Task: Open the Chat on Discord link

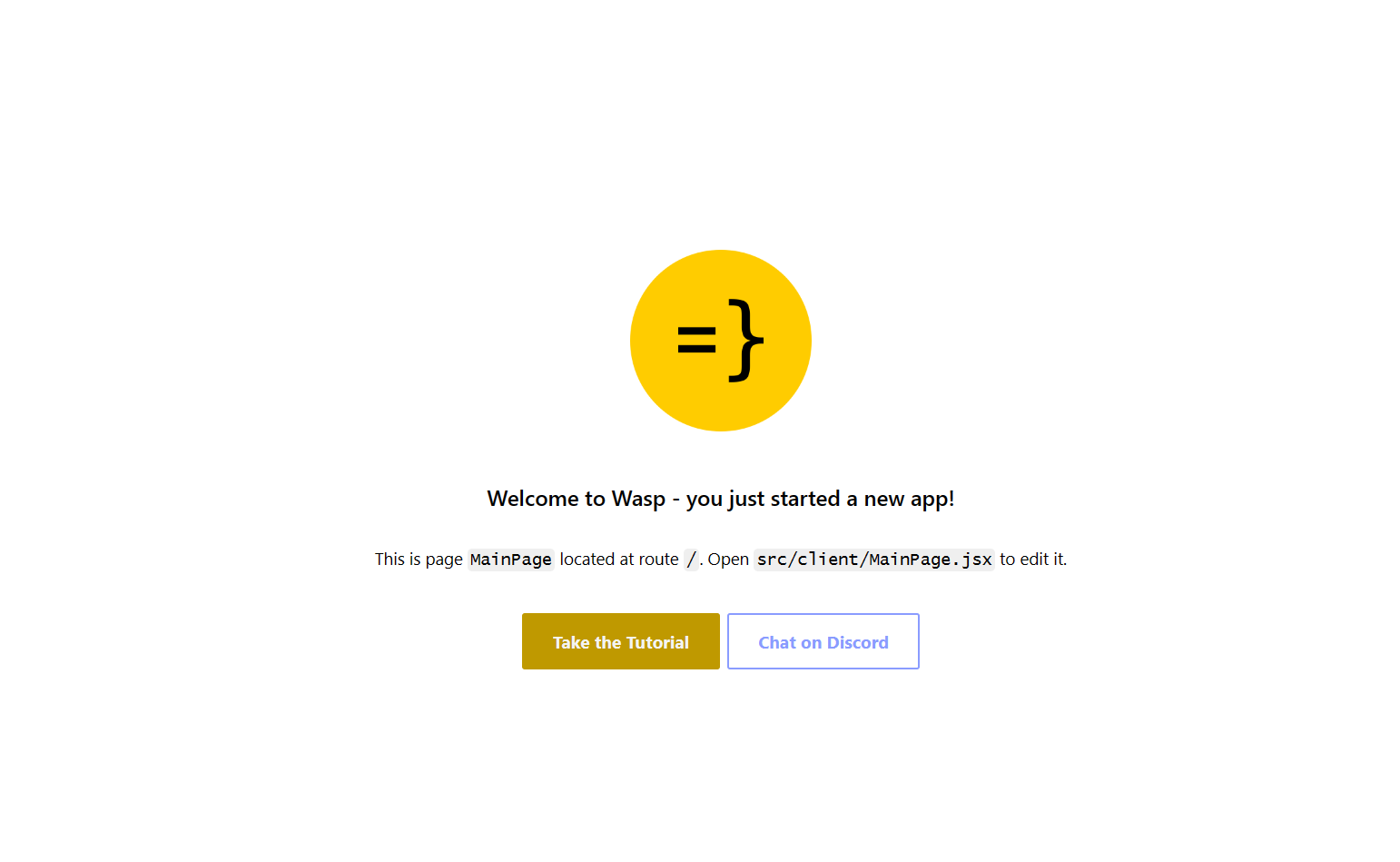Action: click(823, 641)
